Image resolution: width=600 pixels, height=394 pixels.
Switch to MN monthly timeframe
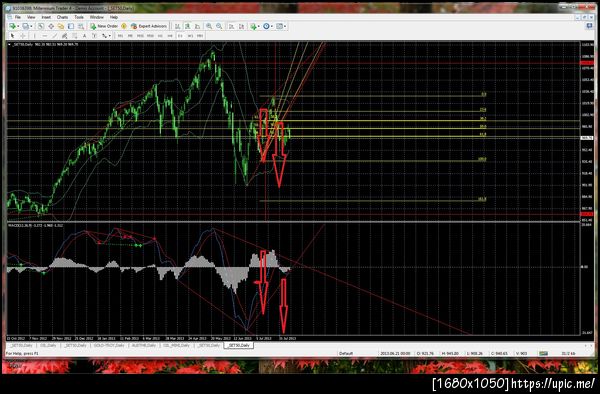200,36
